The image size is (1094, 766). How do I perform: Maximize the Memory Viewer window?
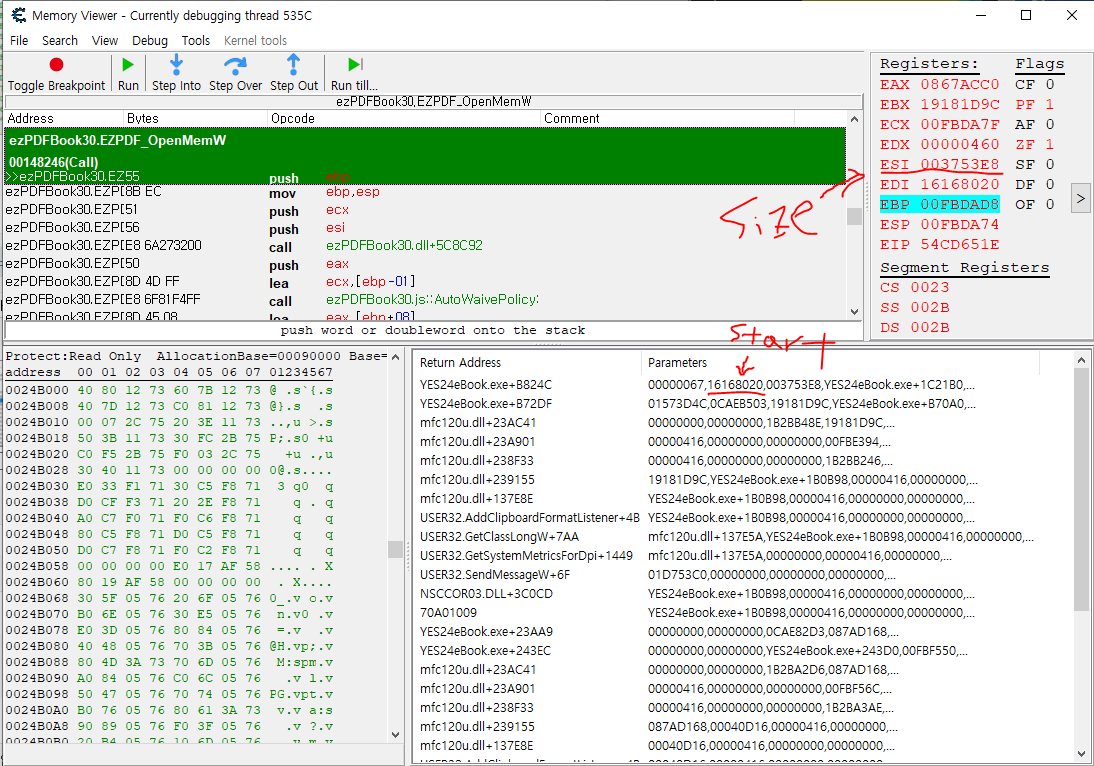(x=1026, y=15)
